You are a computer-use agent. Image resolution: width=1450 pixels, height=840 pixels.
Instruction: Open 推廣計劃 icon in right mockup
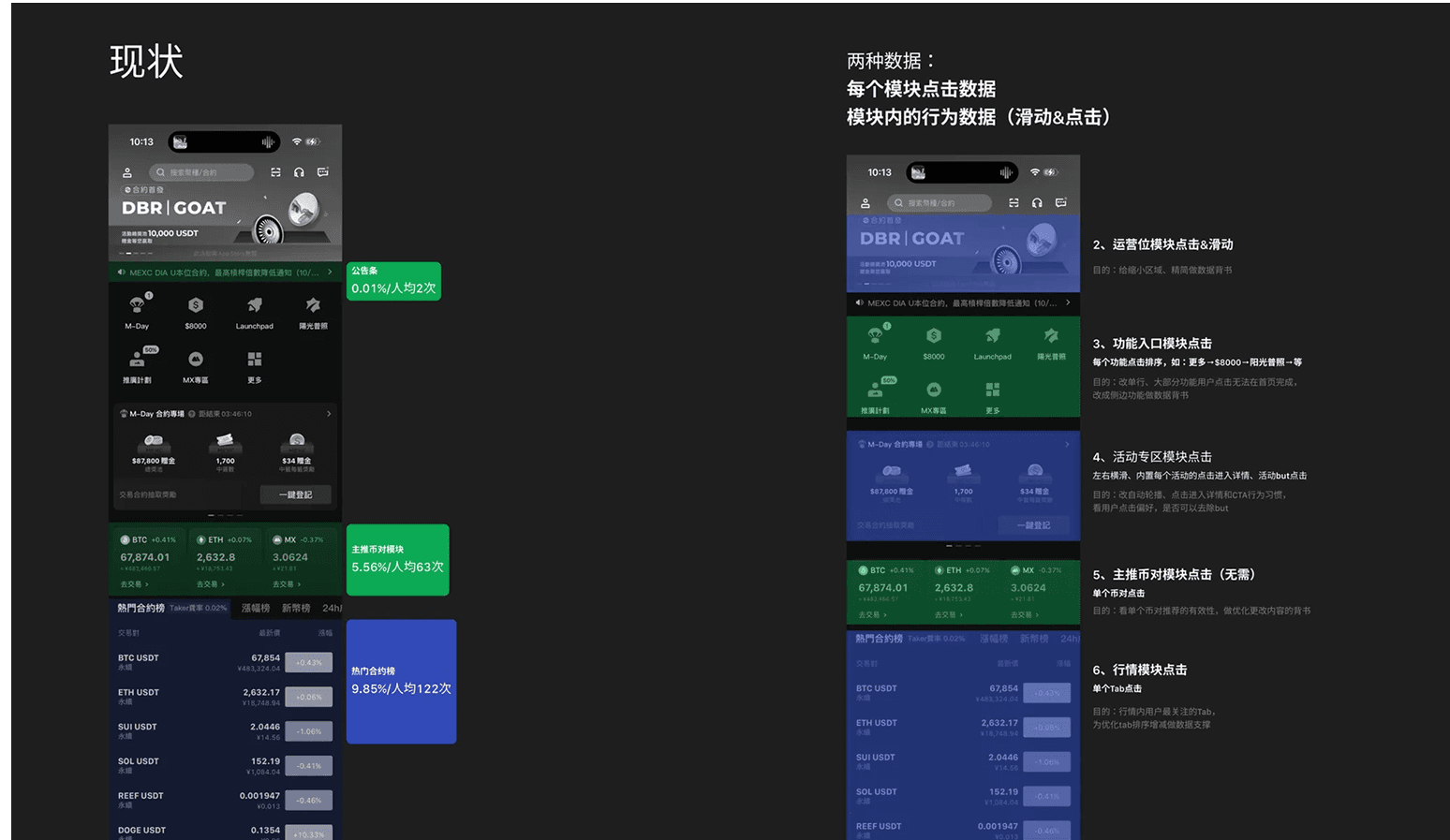click(875, 391)
